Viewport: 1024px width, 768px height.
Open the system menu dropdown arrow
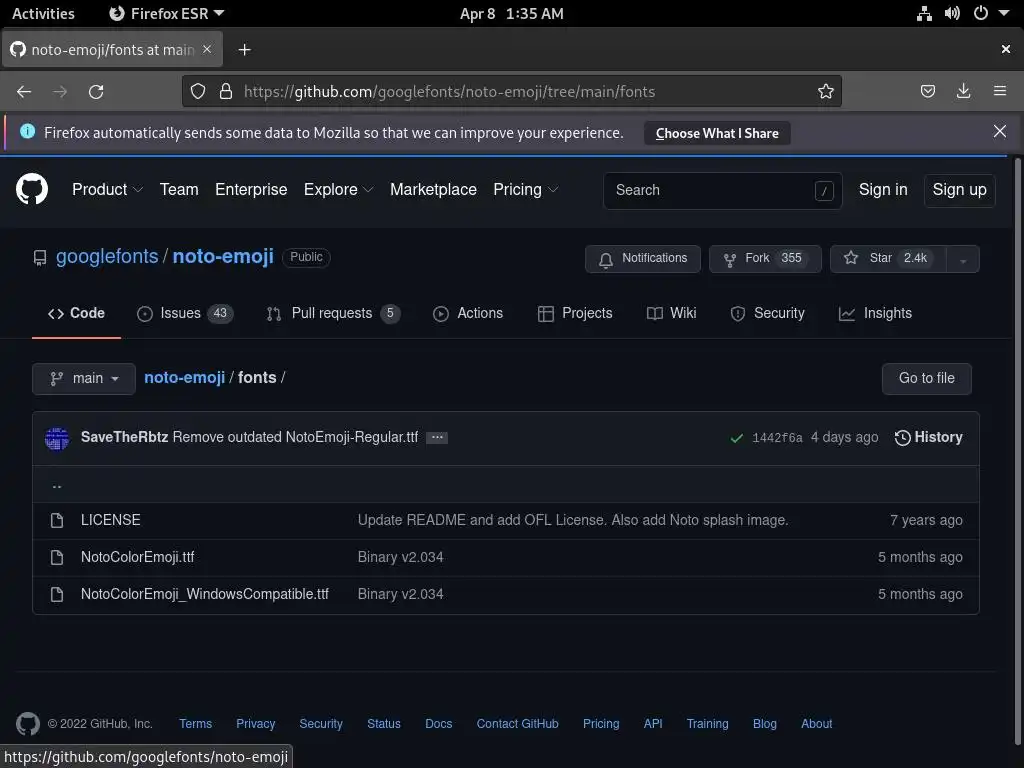(x=1004, y=13)
